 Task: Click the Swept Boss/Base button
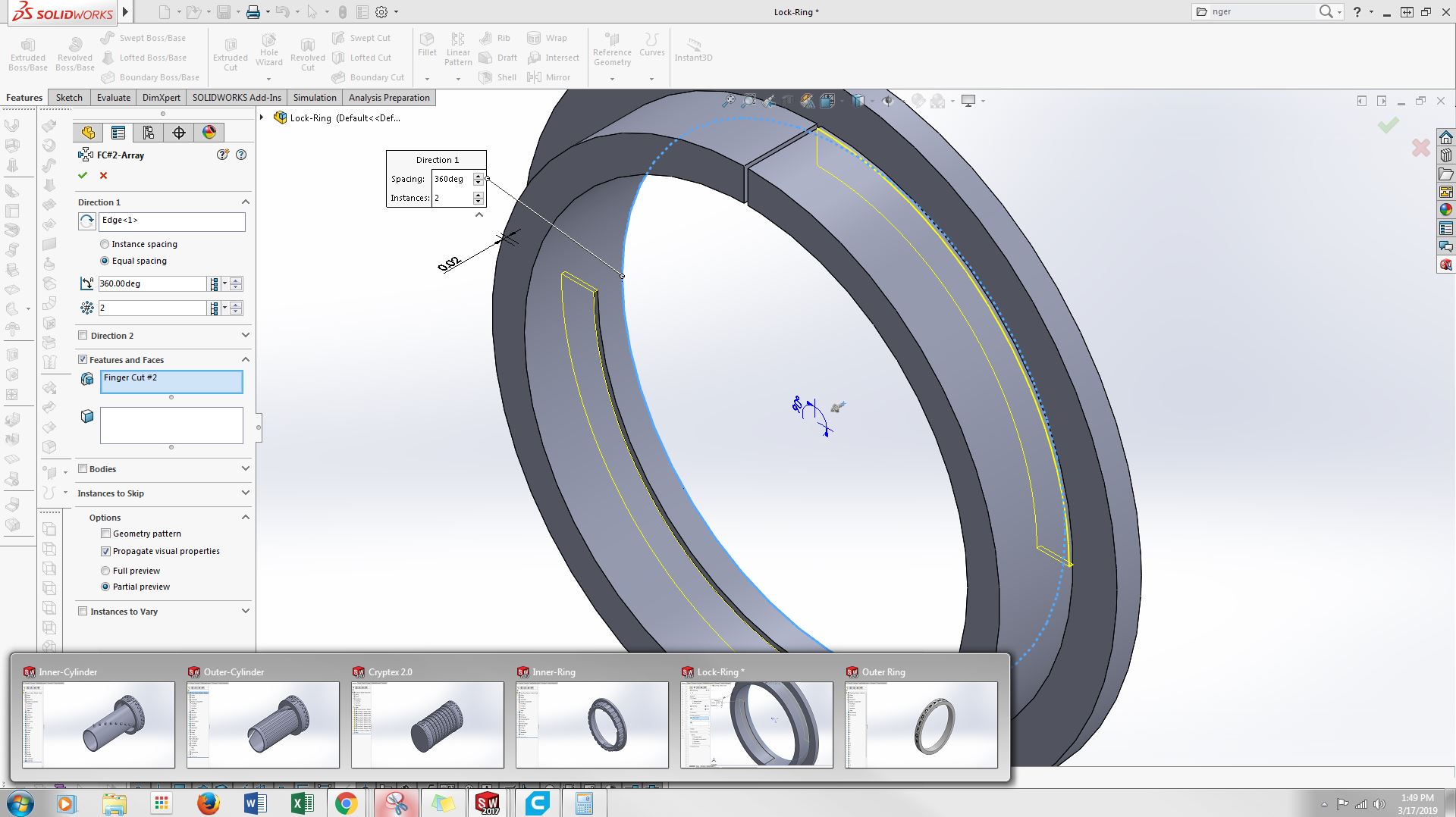[x=143, y=38]
